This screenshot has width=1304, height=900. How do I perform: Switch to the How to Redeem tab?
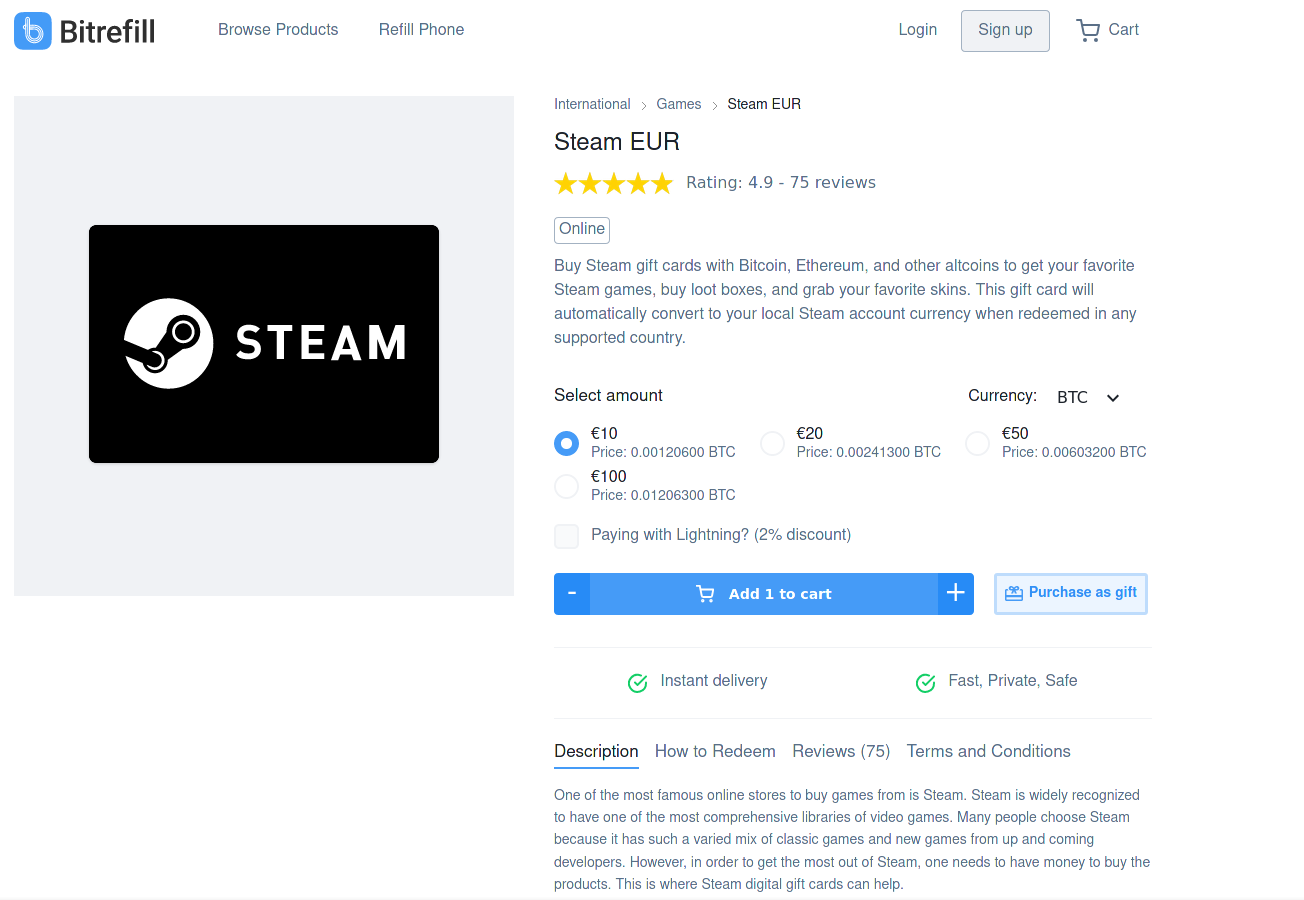point(715,751)
